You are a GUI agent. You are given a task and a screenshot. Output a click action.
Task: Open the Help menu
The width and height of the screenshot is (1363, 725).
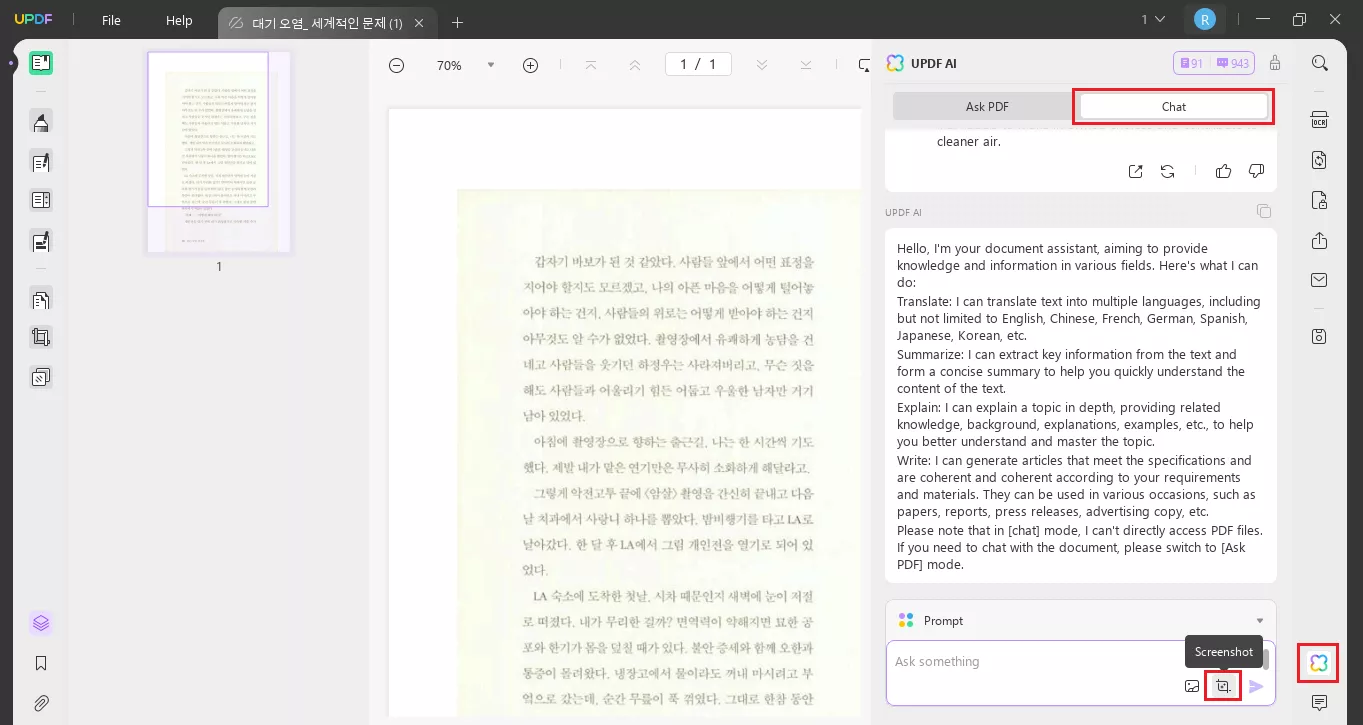[x=179, y=20]
